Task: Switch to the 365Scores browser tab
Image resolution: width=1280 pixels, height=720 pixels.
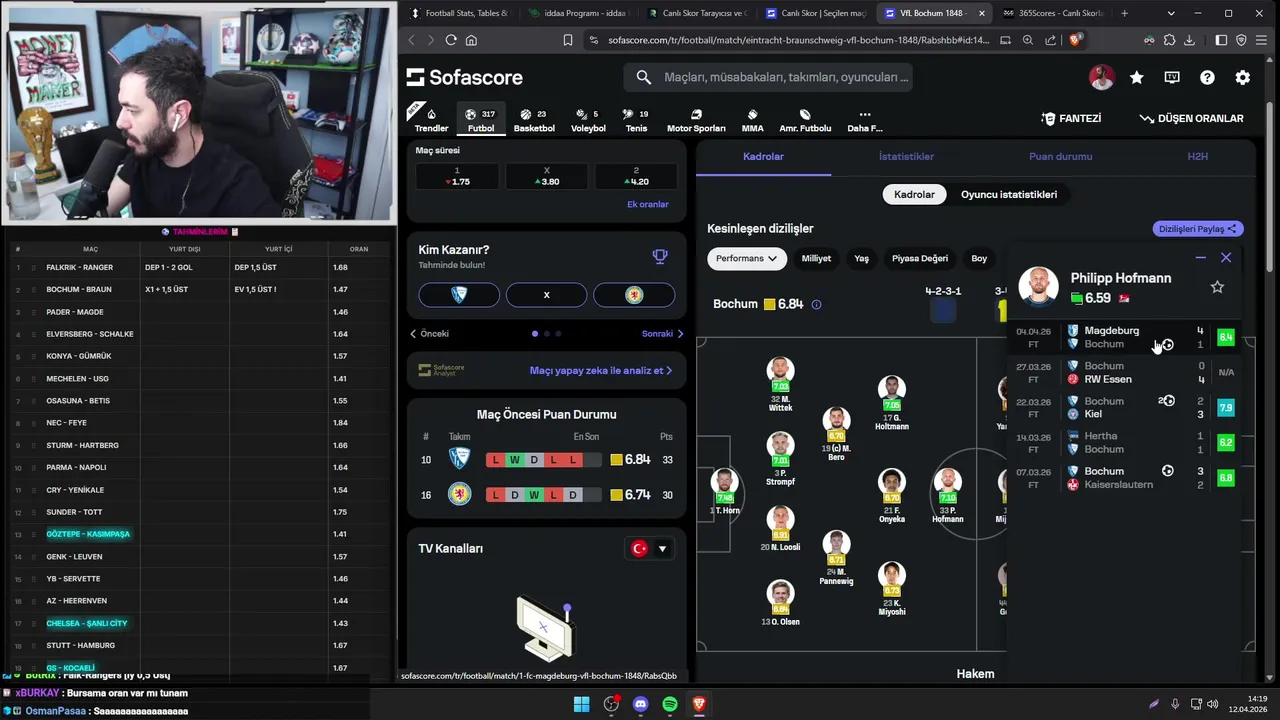Action: (x=1052, y=13)
